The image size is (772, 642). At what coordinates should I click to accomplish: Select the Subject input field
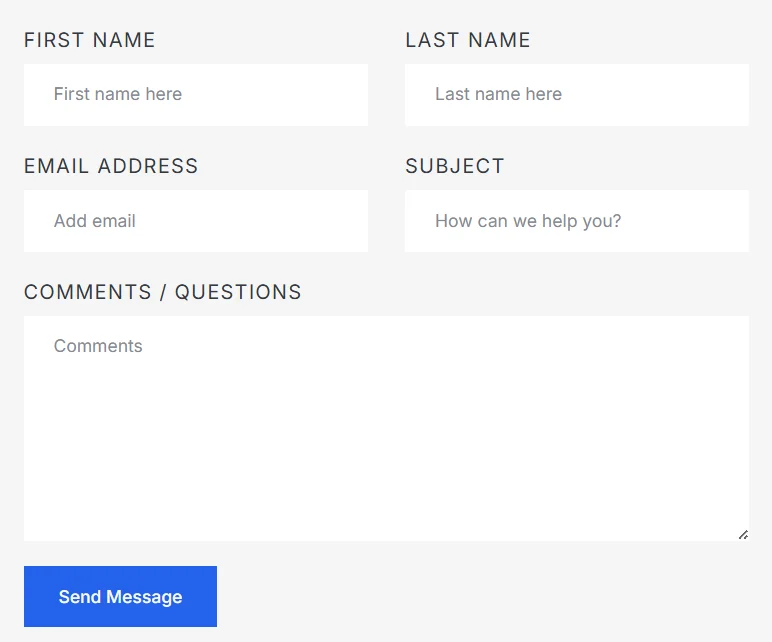(577, 221)
